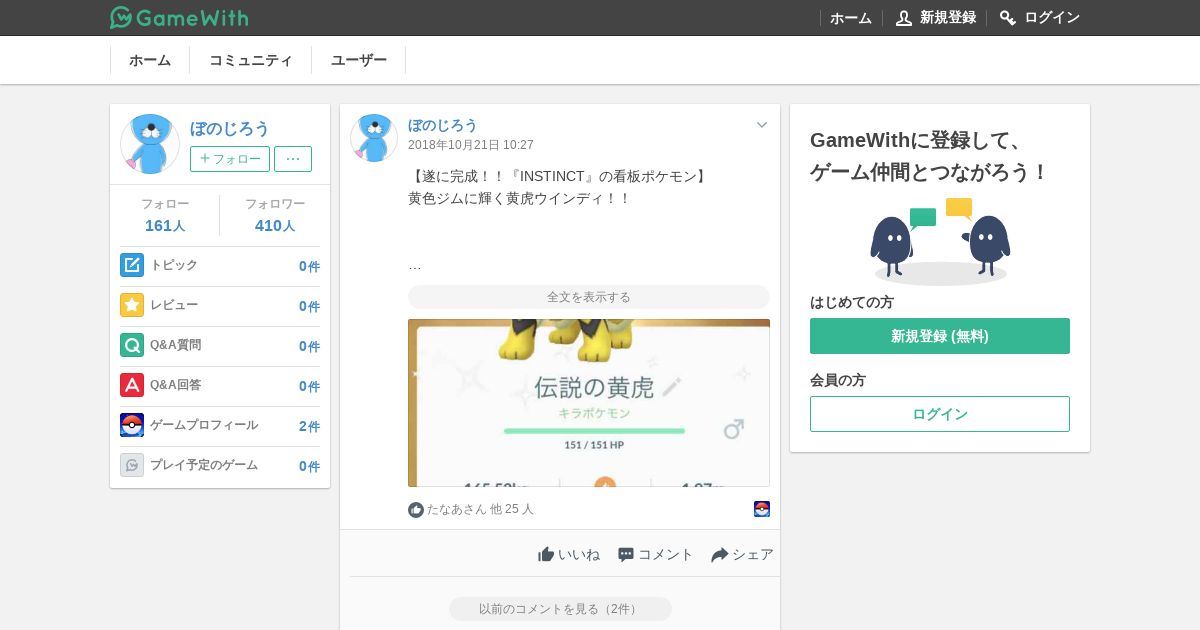Click the login key icon
1200x630 pixels.
coord(1008,18)
